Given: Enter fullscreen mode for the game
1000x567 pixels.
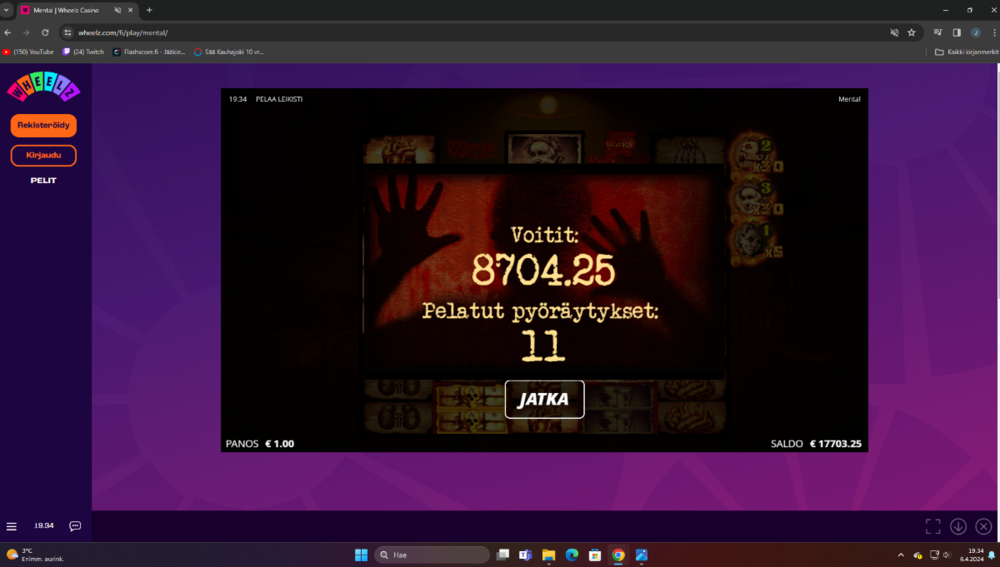Looking at the screenshot, I should (x=933, y=526).
